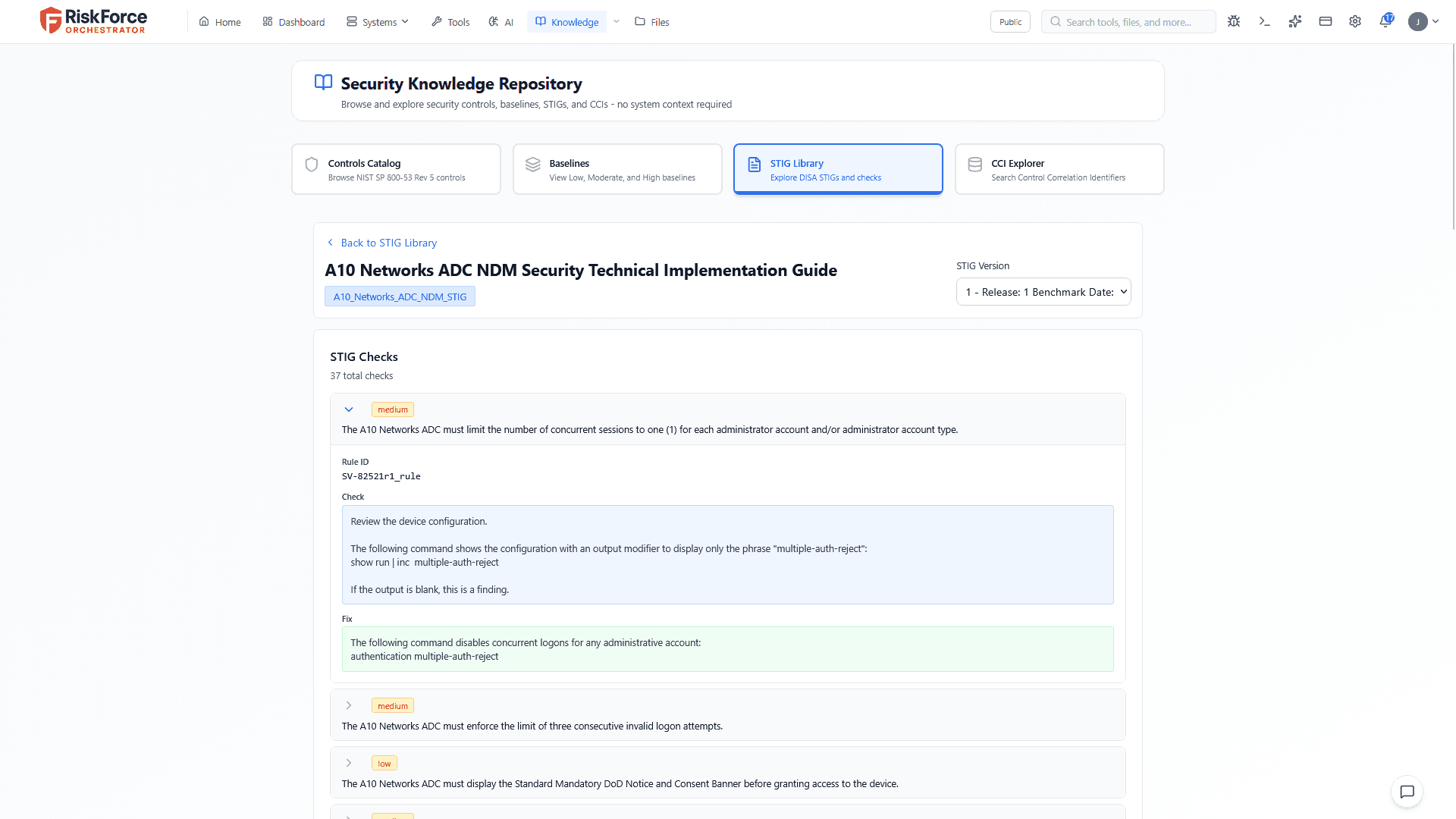Expand the DoD Notice banner check

click(x=349, y=763)
